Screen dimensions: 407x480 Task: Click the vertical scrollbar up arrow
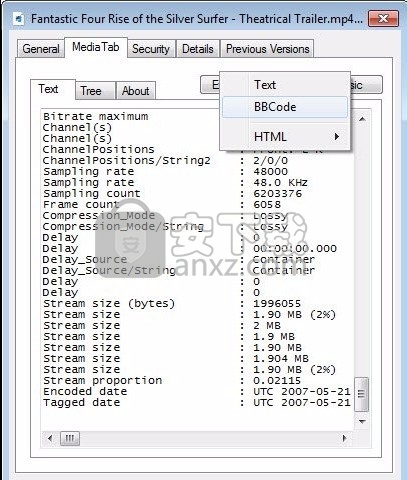click(362, 119)
